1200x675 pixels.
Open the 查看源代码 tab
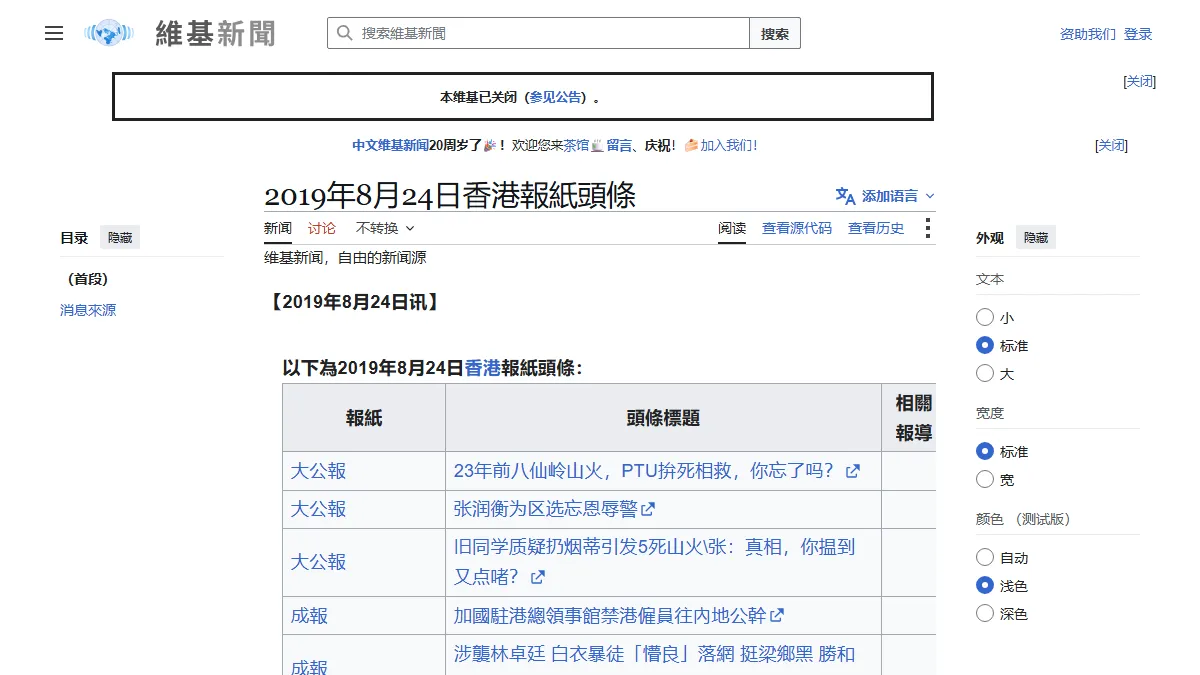click(x=797, y=228)
